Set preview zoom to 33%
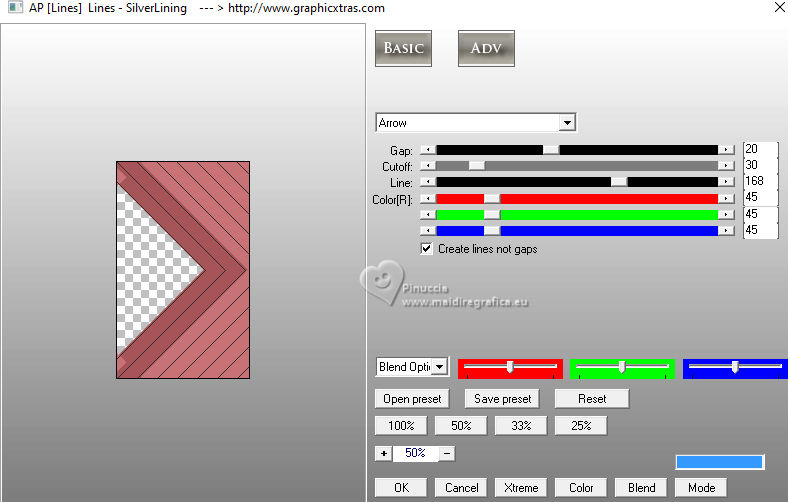Image resolution: width=788 pixels, height=502 pixels. (521, 426)
